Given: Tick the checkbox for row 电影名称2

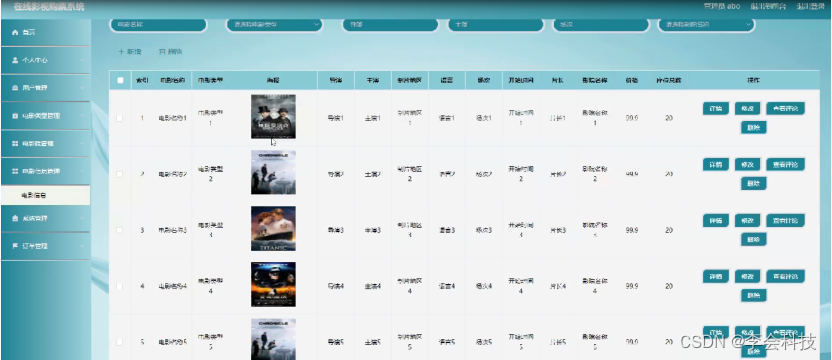Looking at the screenshot, I should click(119, 174).
